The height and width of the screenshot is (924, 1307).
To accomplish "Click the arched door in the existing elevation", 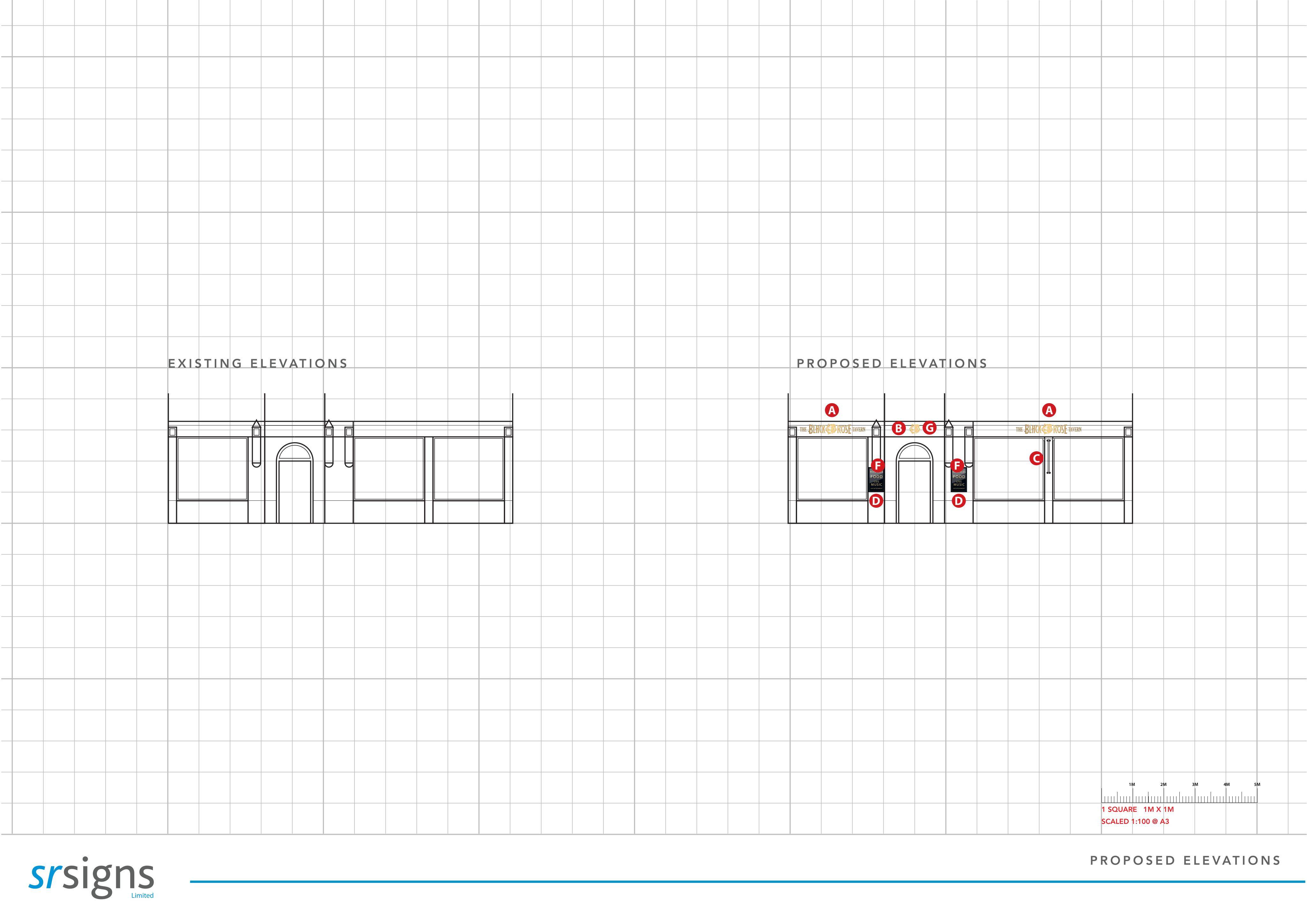I will coord(295,484).
